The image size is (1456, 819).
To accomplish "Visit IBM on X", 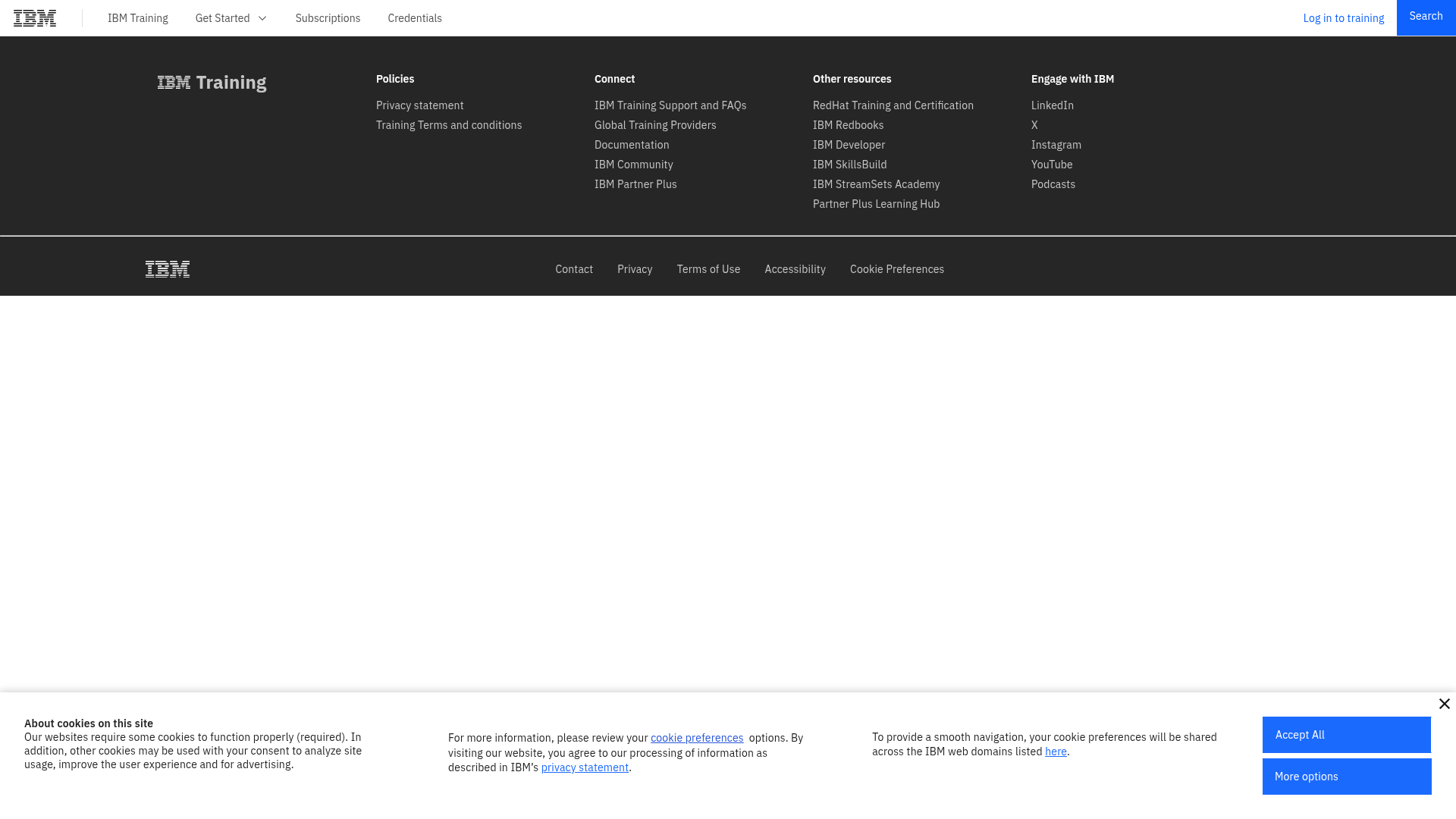I will (1034, 125).
